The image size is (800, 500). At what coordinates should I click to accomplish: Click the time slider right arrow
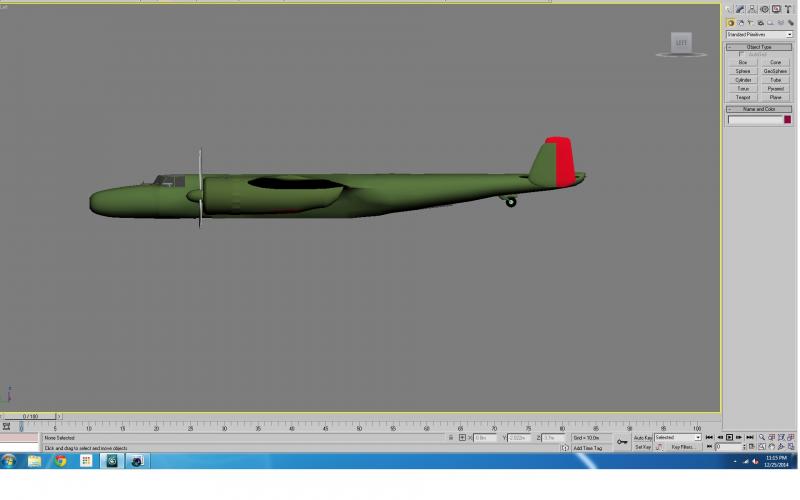[59, 416]
